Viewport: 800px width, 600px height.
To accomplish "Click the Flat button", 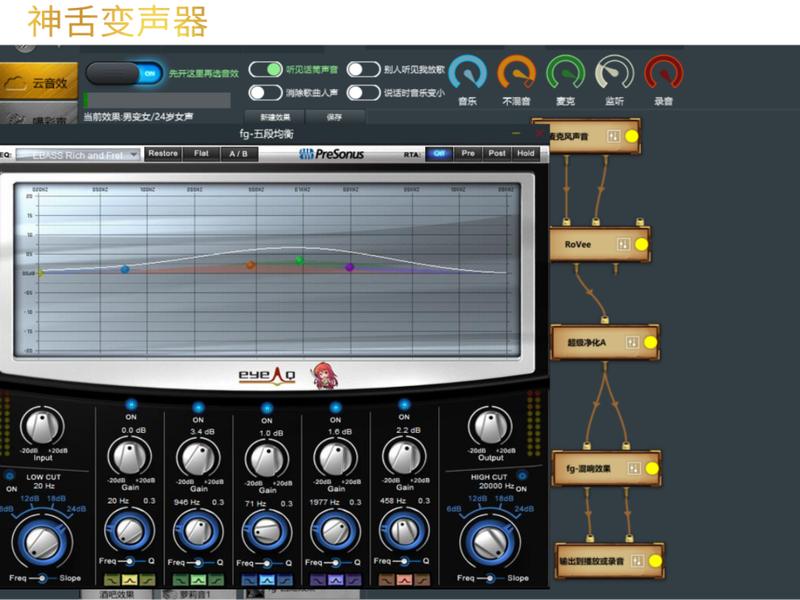I will [x=202, y=153].
